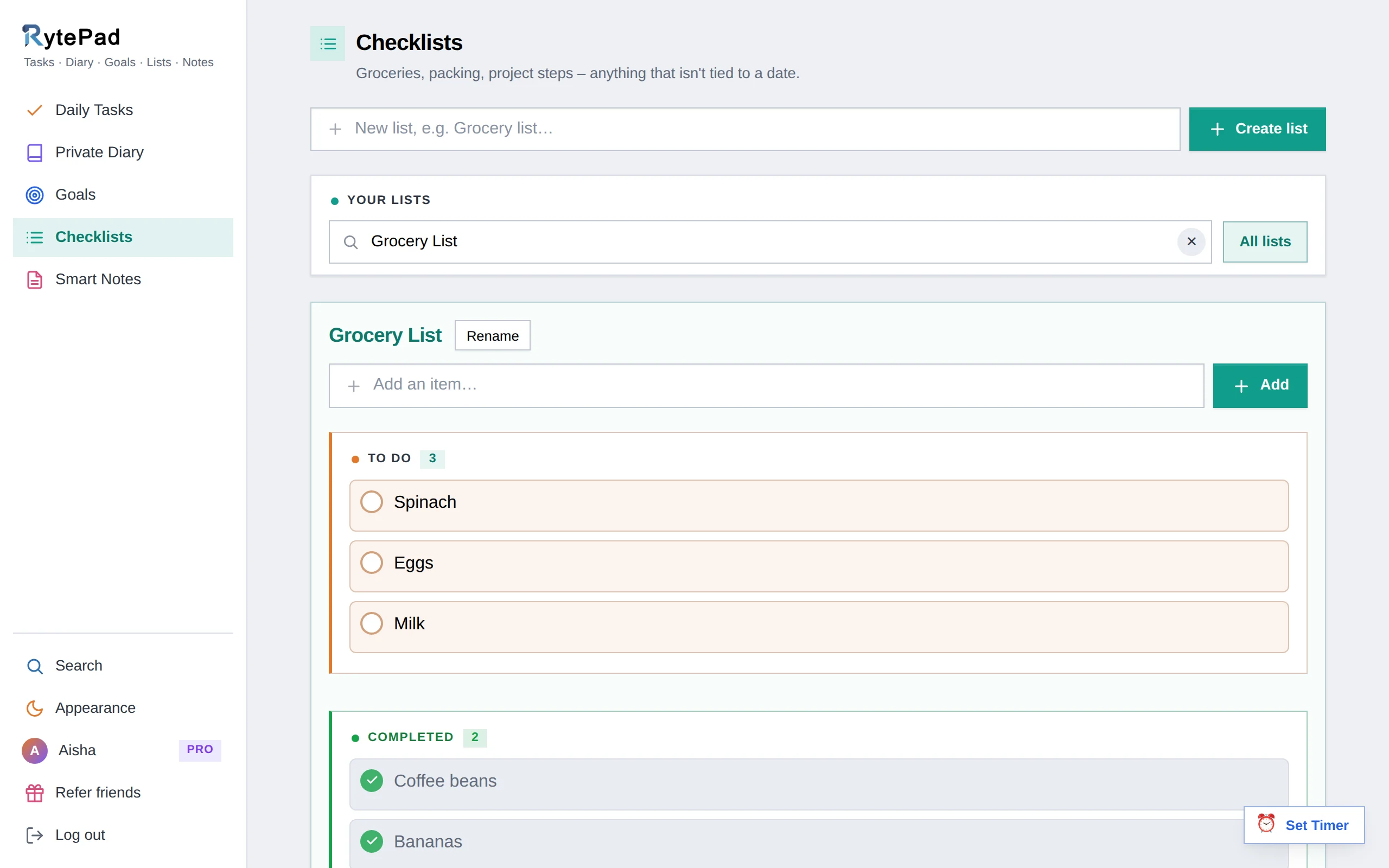This screenshot has width=1389, height=868.
Task: Click the Goals target icon
Action: (x=34, y=195)
